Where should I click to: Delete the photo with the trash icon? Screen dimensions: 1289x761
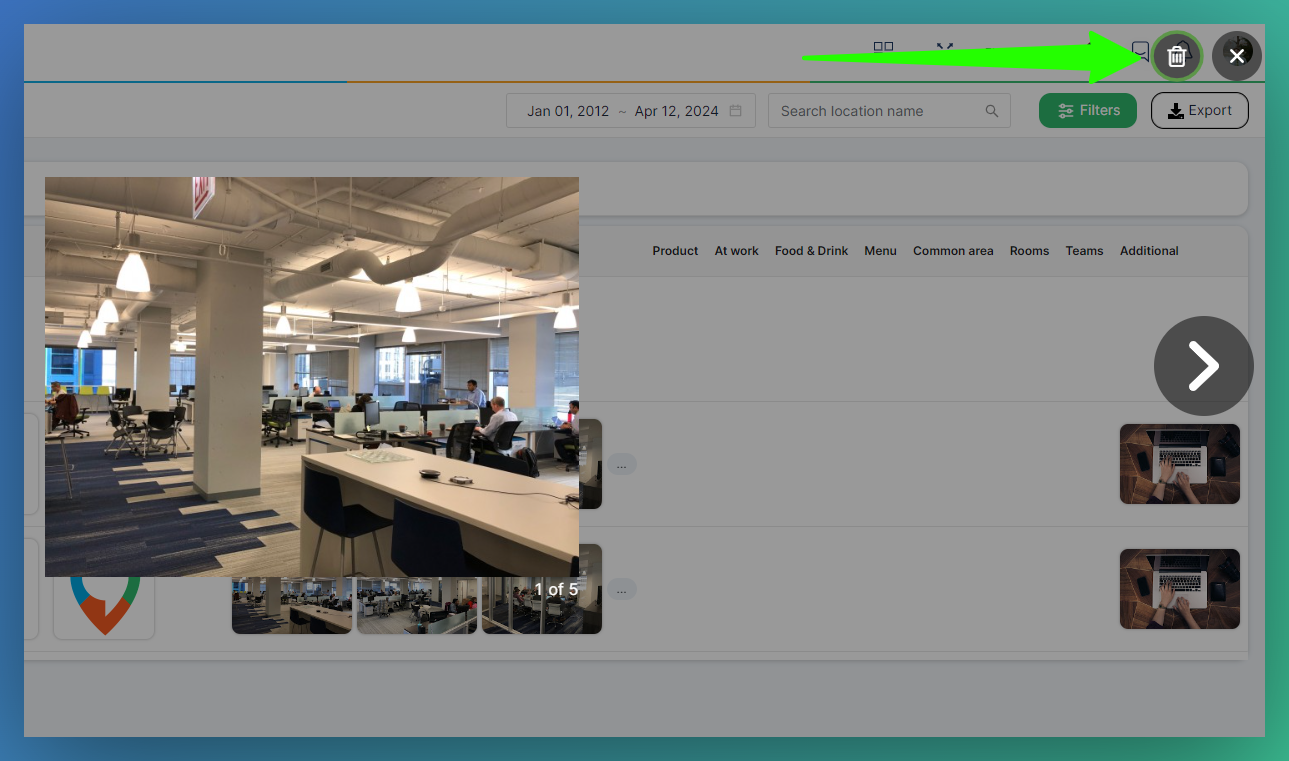(1177, 56)
